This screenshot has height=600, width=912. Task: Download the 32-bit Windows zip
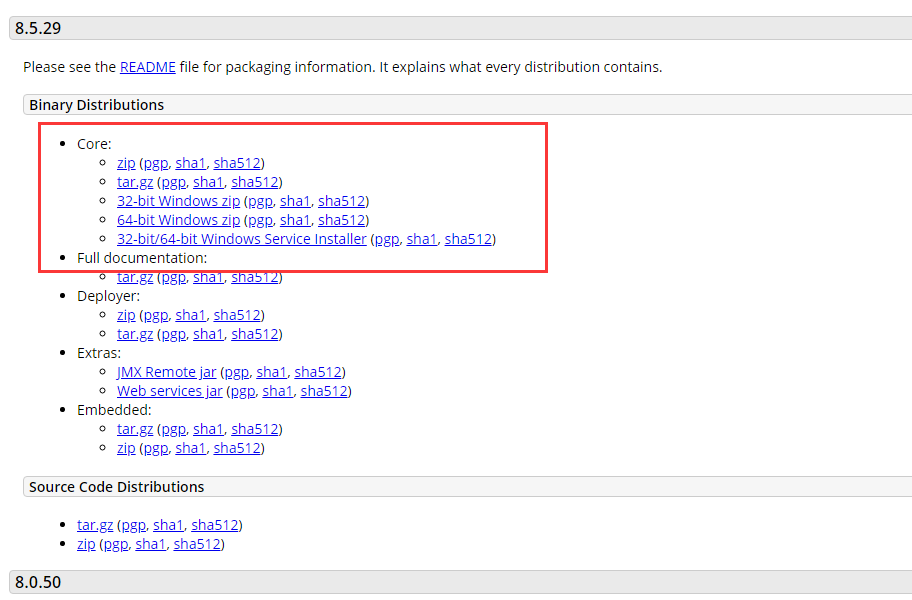coord(179,201)
